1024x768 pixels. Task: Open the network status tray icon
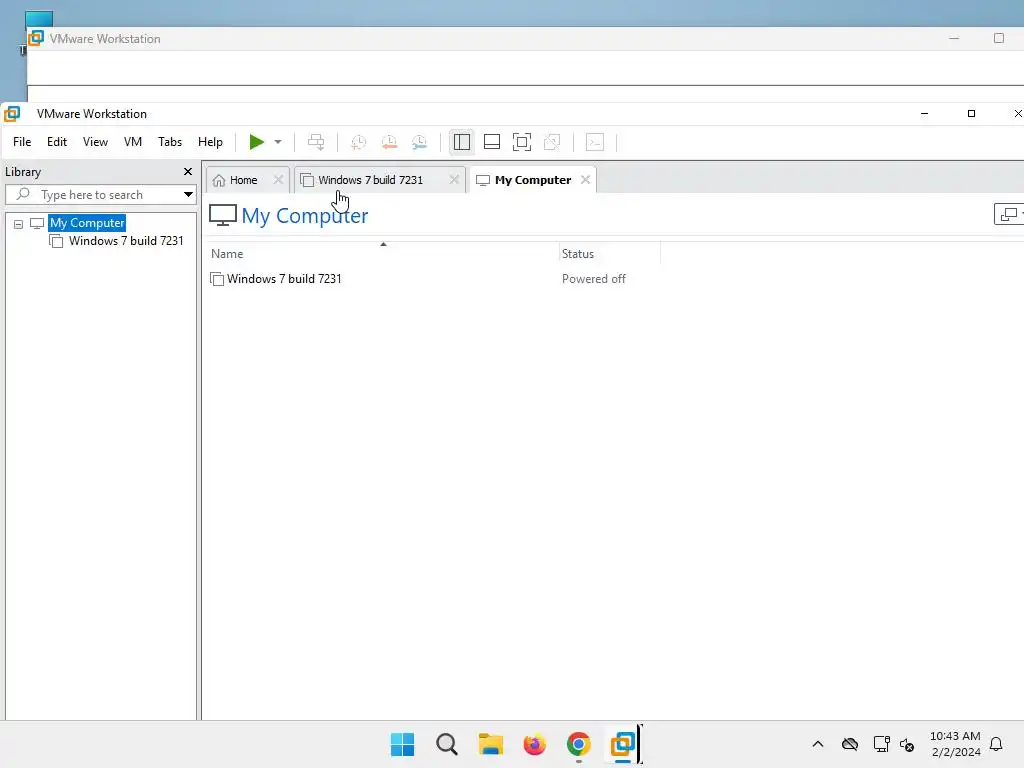coord(882,744)
